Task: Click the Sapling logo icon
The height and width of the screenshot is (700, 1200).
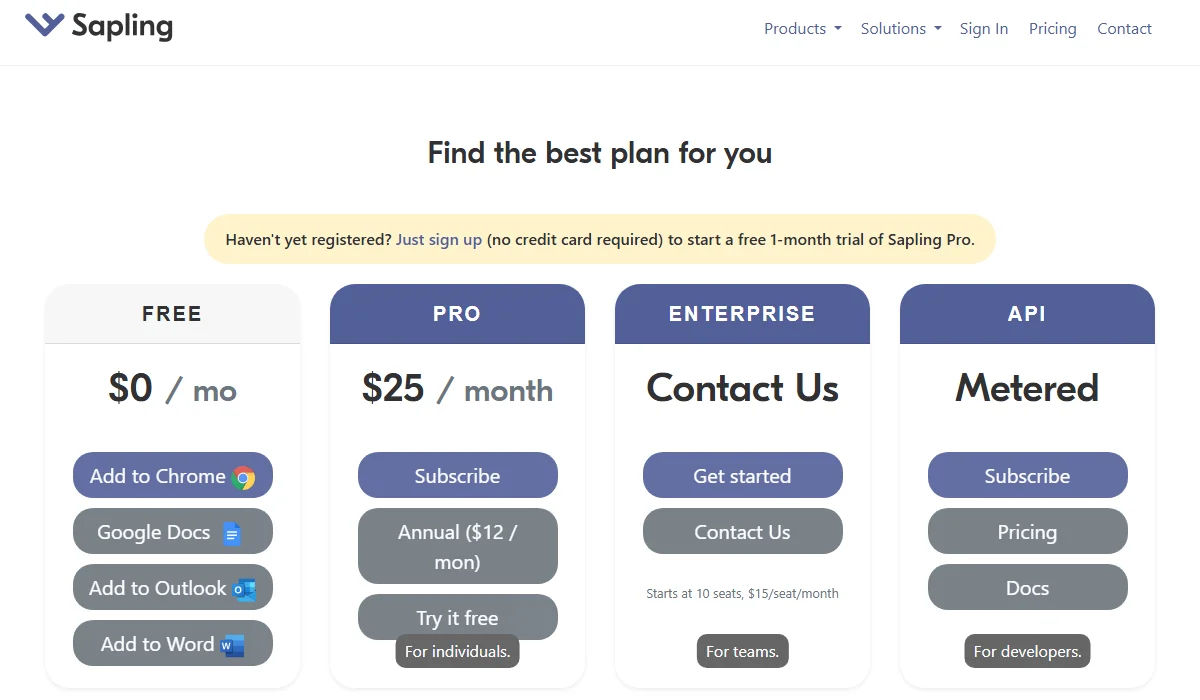Action: click(42, 26)
